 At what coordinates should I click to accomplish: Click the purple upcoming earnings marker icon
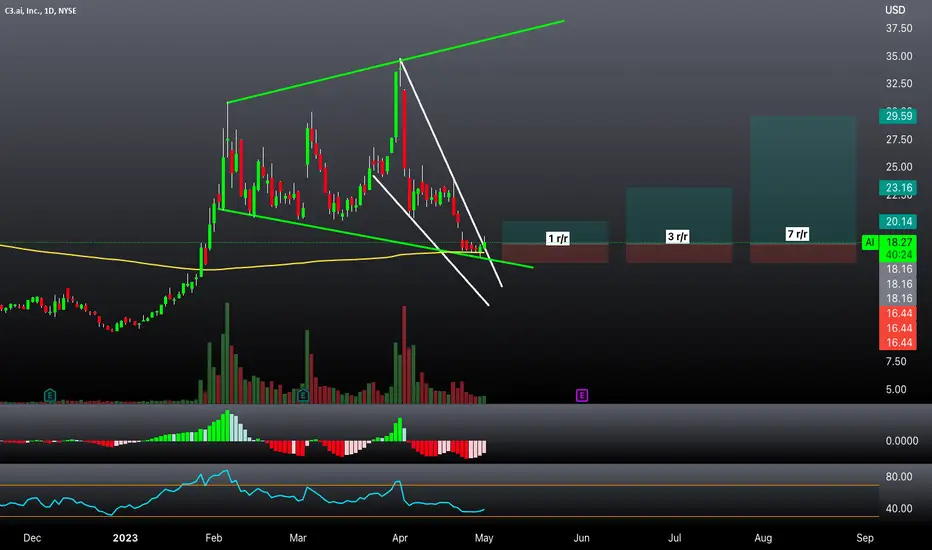[x=582, y=395]
